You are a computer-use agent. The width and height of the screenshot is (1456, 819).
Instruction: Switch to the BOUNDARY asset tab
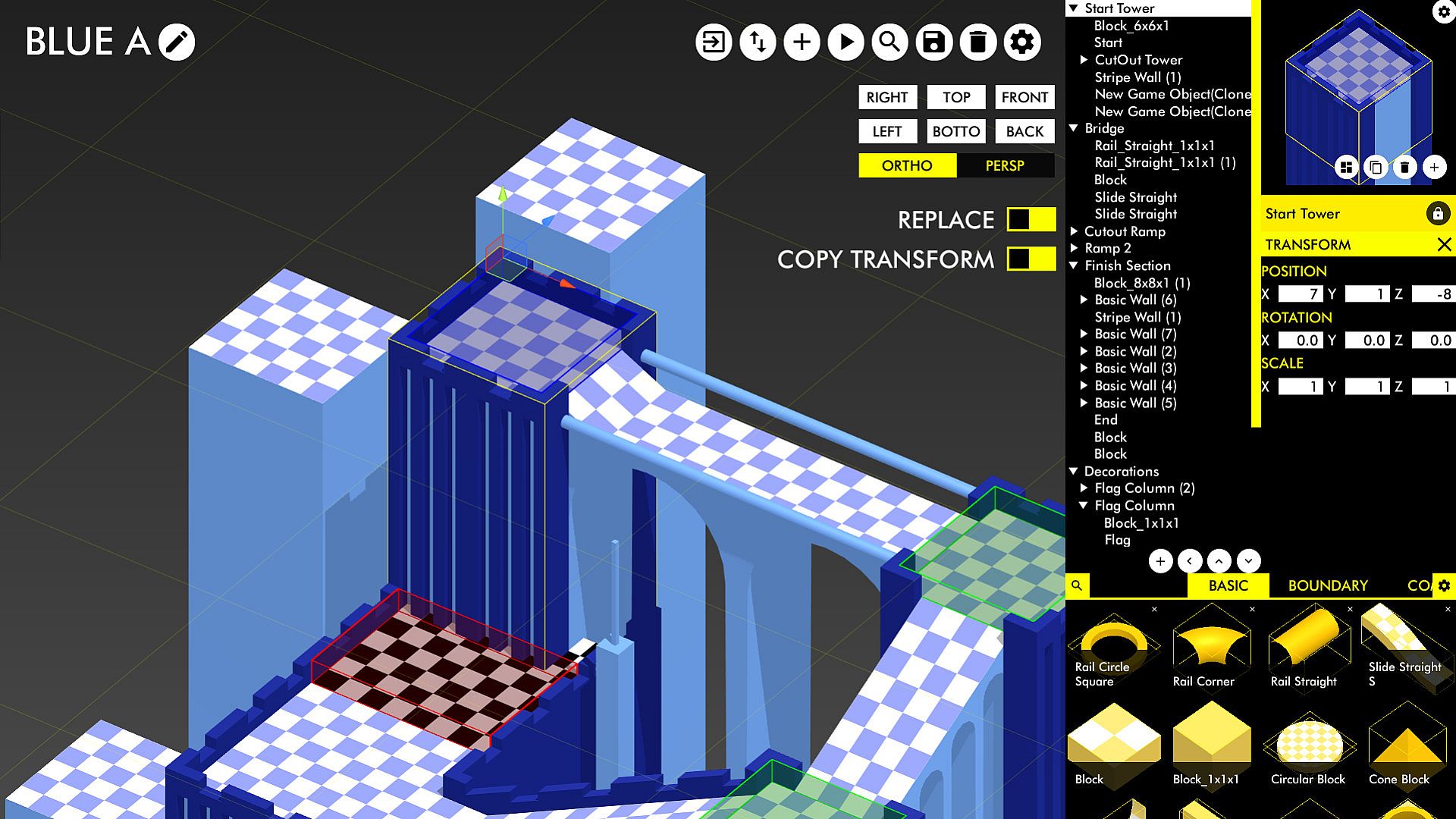[x=1328, y=585]
